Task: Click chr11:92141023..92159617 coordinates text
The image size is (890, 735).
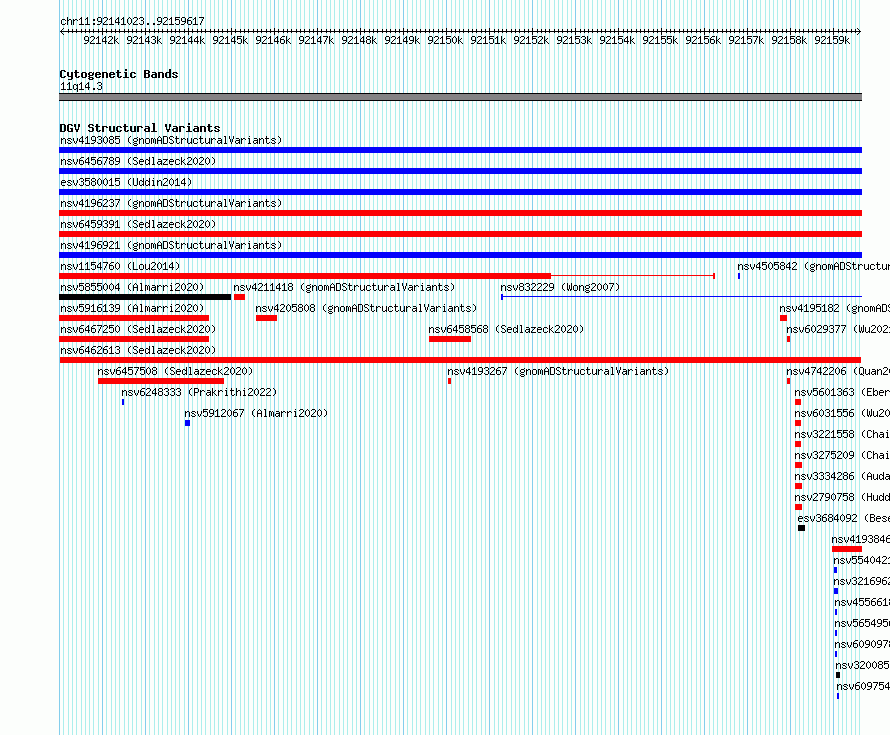Action: (132, 21)
